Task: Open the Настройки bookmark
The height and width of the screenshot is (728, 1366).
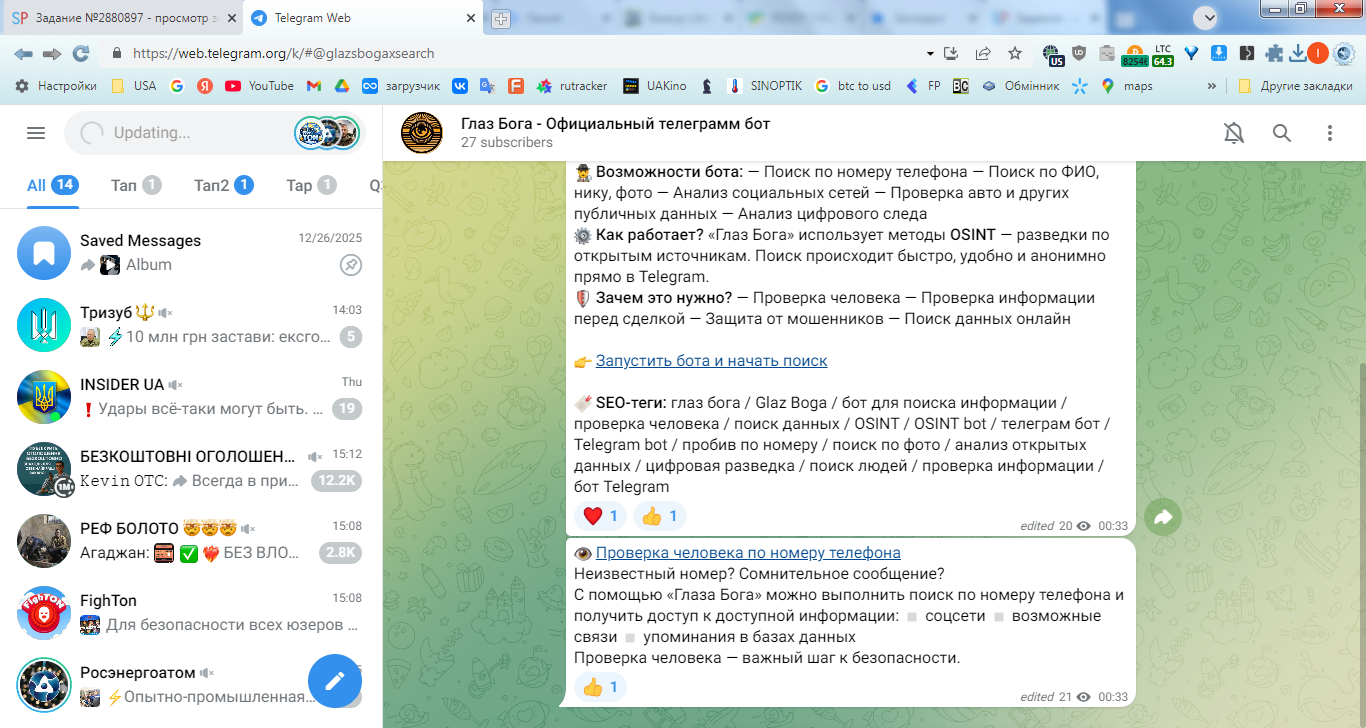Action: pyautogui.click(x=56, y=86)
